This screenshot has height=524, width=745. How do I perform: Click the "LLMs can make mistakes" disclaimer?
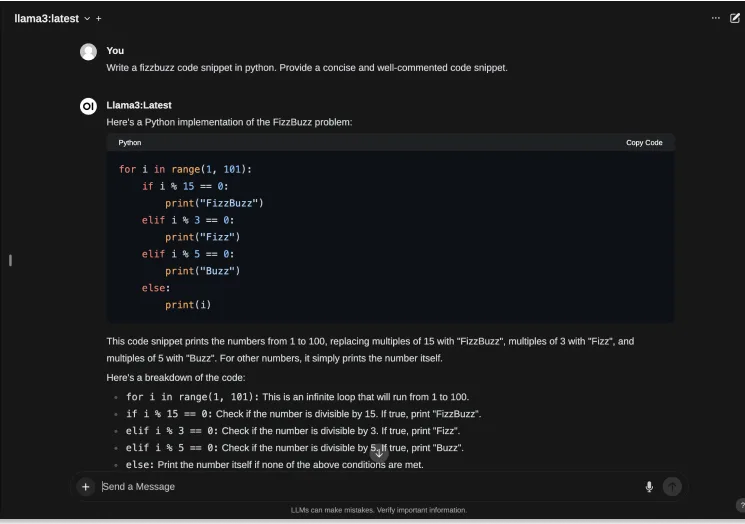(379, 510)
